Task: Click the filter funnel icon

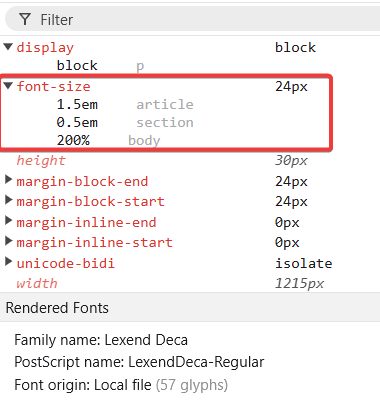Action: tap(25, 19)
